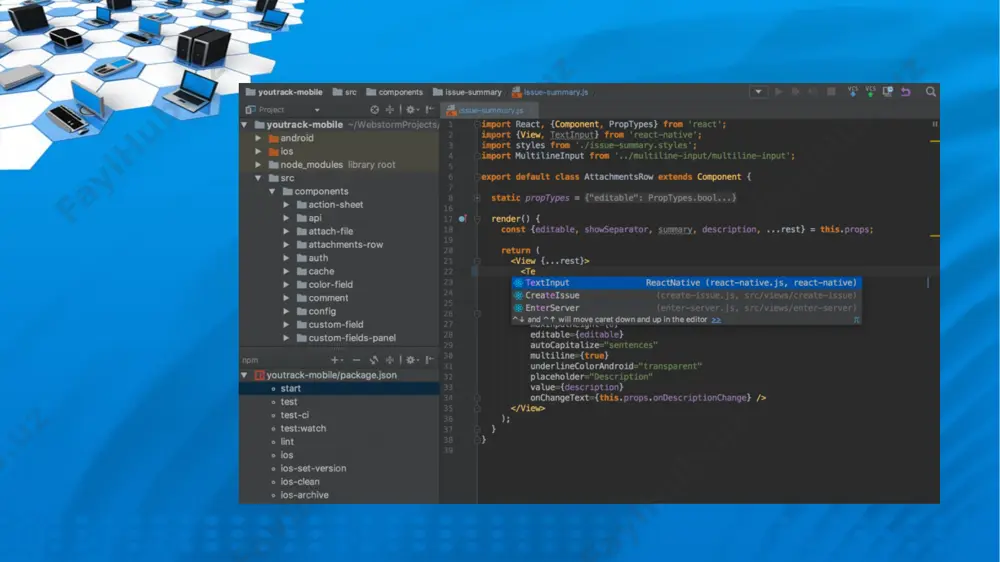Image resolution: width=1000 pixels, height=562 pixels.
Task: Click the remove (−) icon in npm panel
Action: tap(357, 360)
